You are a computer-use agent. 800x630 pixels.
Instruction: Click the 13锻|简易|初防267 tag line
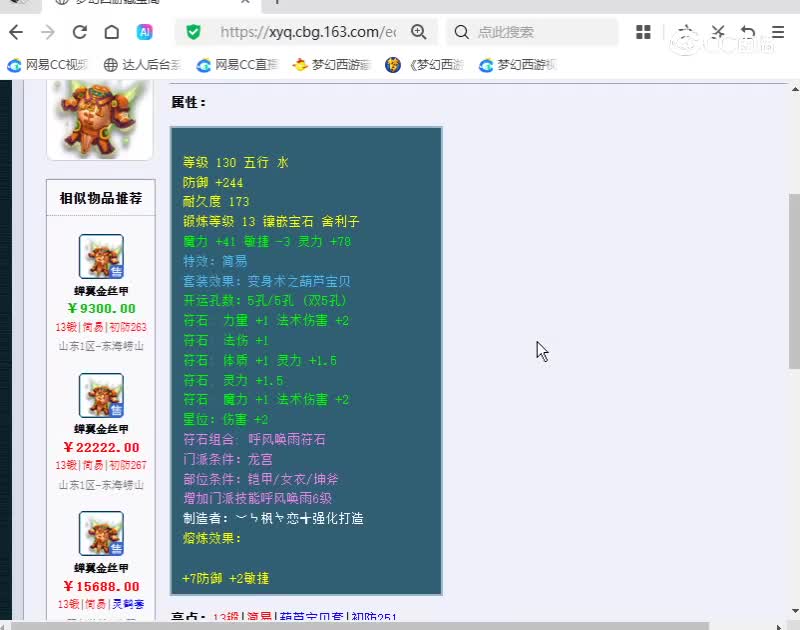click(x=101, y=465)
